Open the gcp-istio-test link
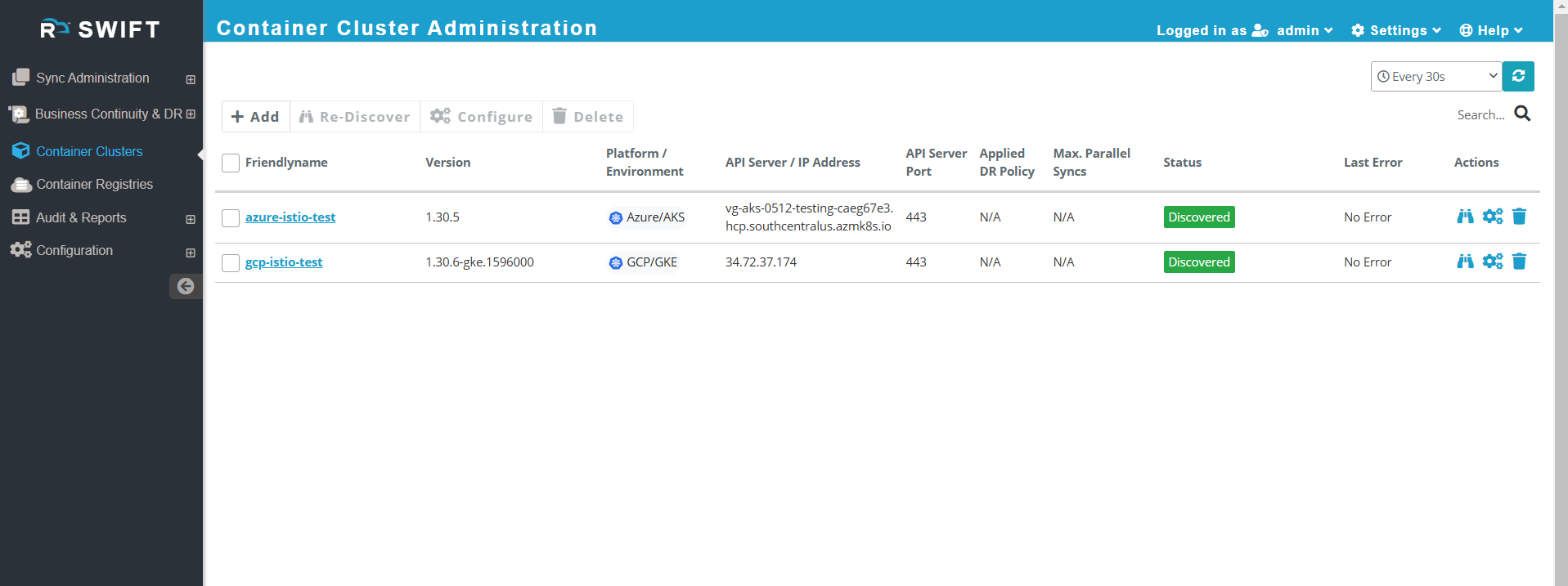 [x=284, y=262]
